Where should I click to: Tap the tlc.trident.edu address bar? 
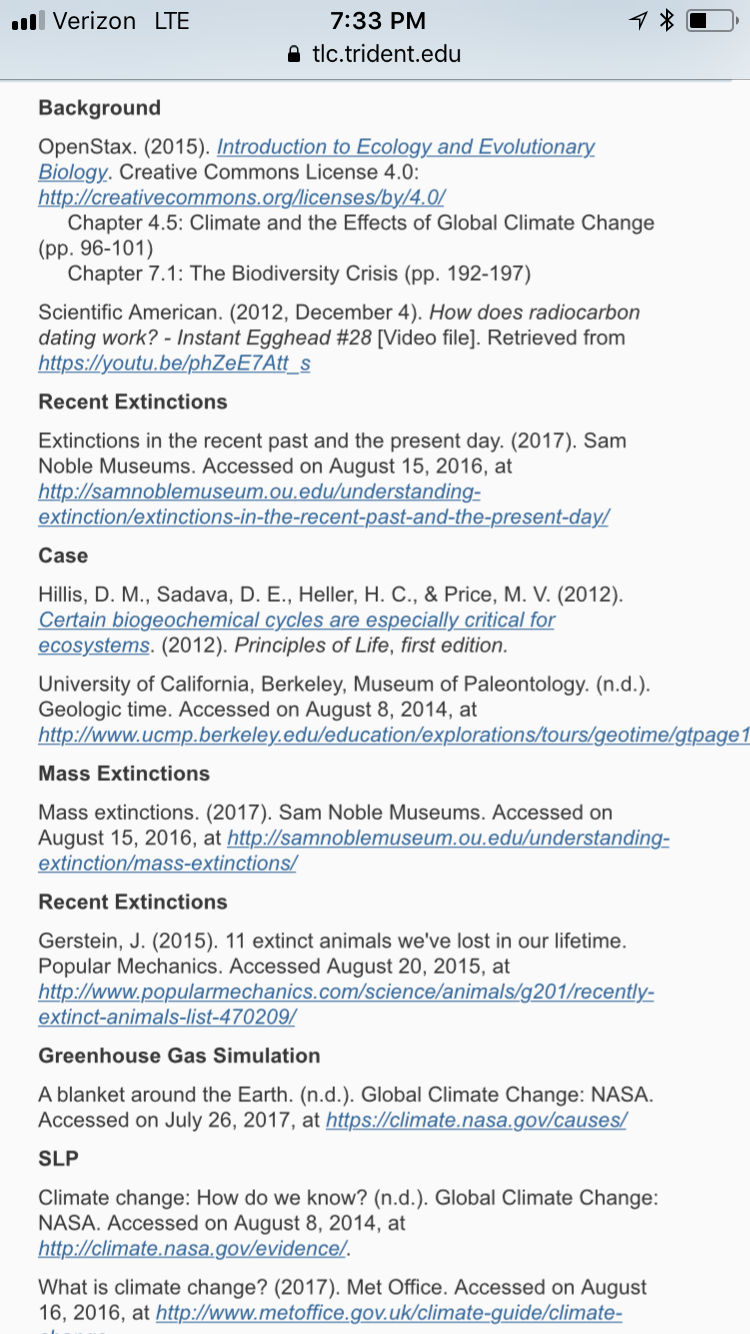click(x=385, y=54)
